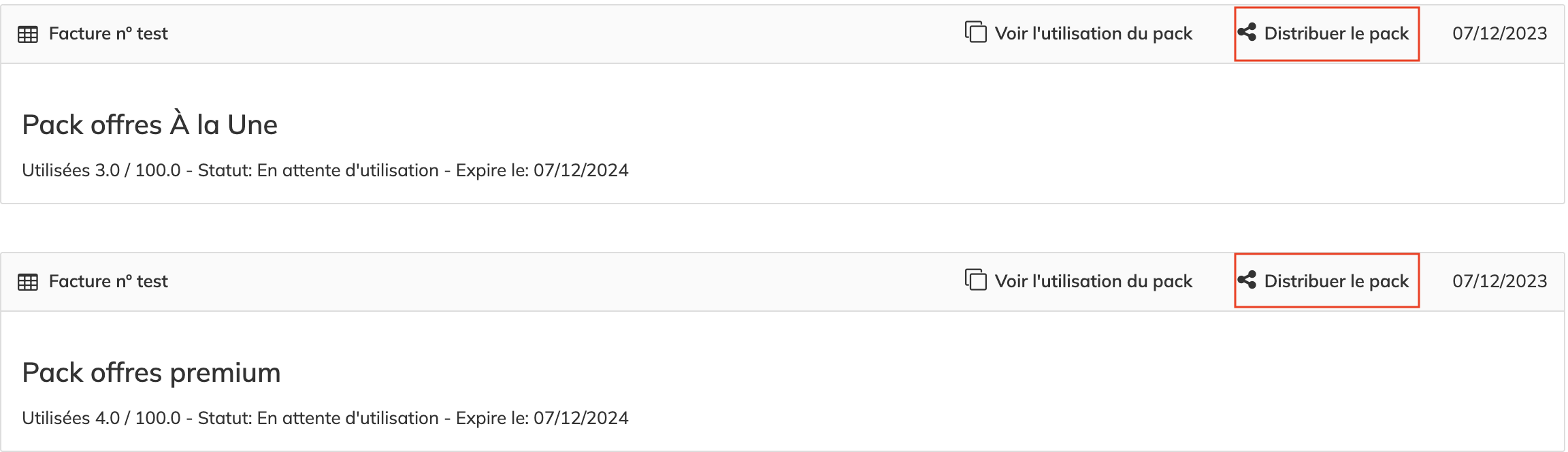Click the À la Une pack's "Expire le: 07/12/2024" text
The image size is (1568, 452).
542,170
